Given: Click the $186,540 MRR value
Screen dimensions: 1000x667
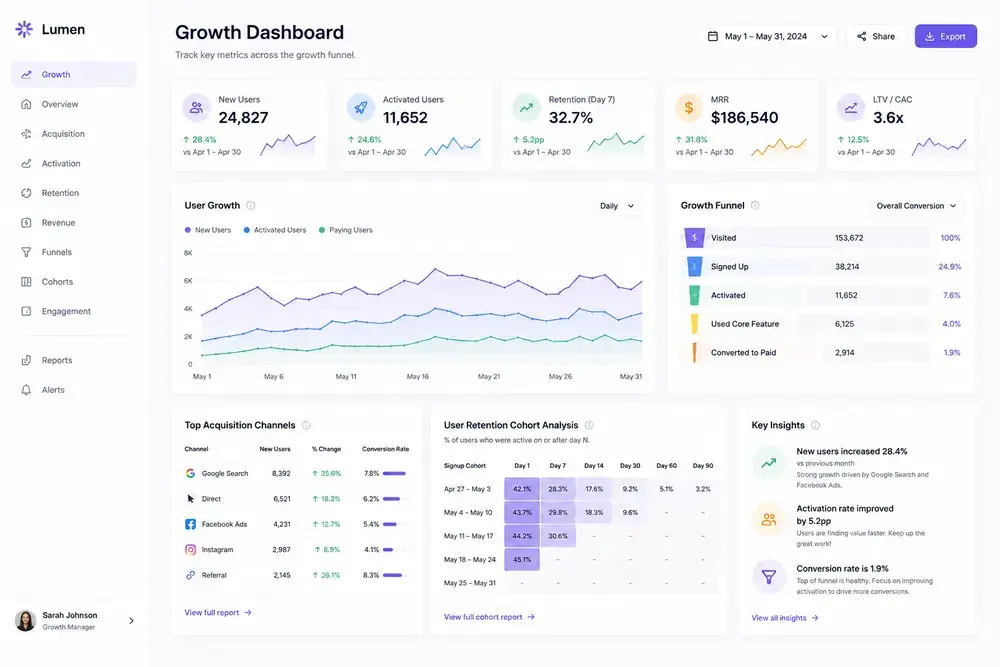Looking at the screenshot, I should (x=744, y=118).
